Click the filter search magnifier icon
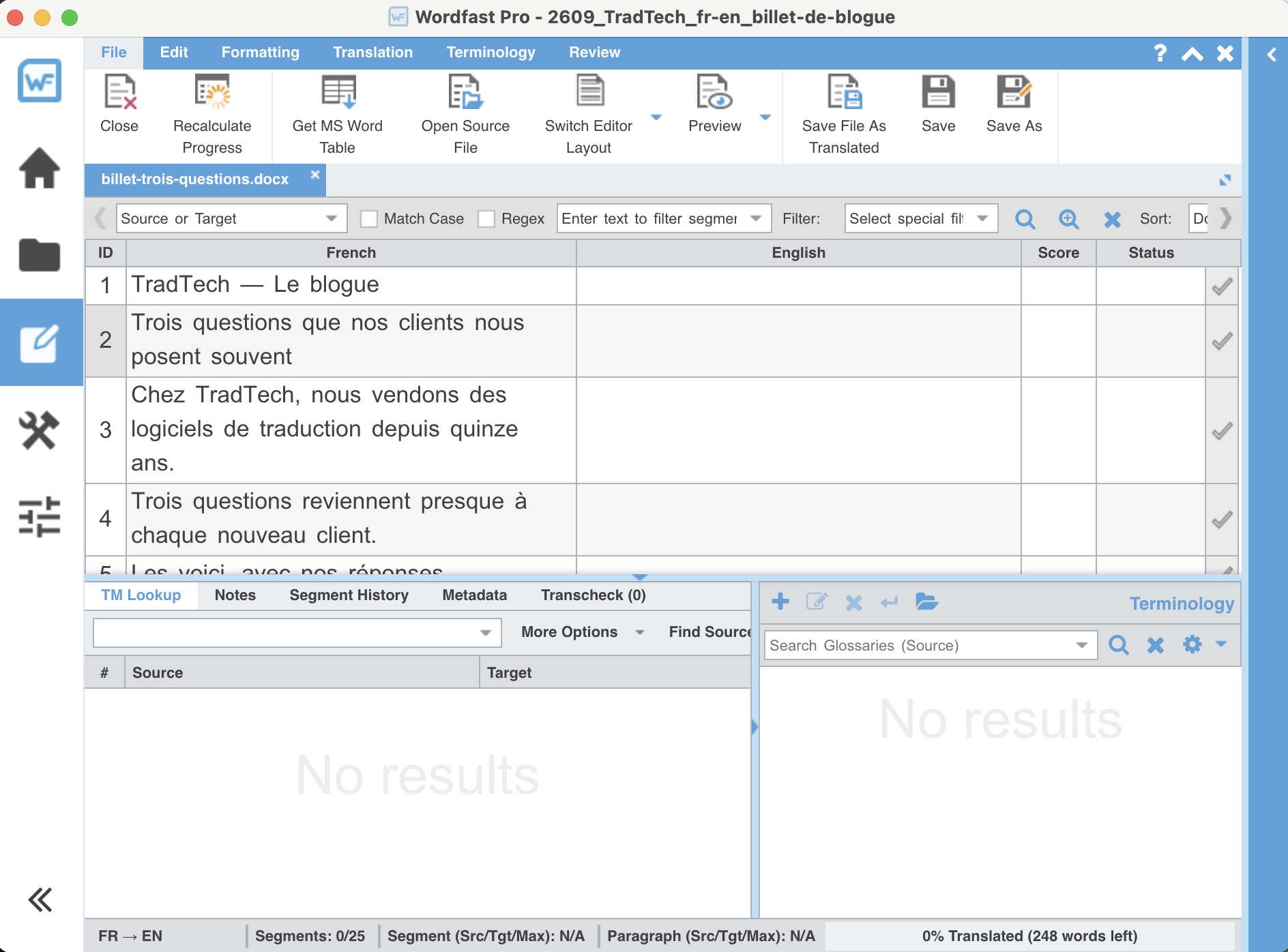1288x952 pixels. point(1025,219)
